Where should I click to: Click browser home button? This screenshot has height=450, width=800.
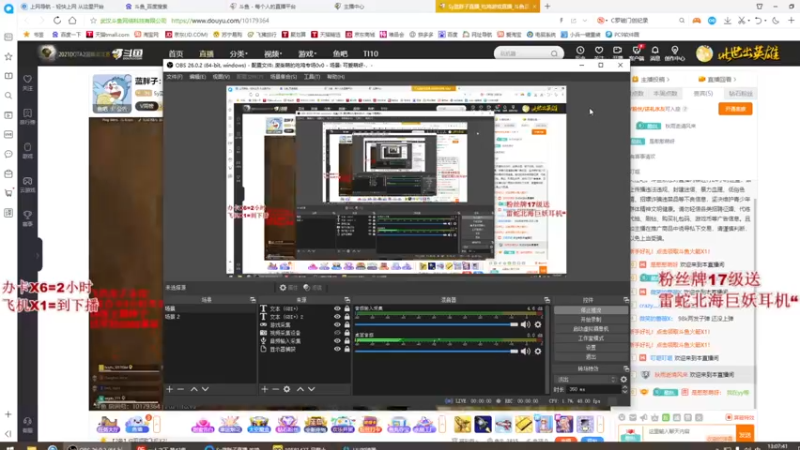(72, 20)
